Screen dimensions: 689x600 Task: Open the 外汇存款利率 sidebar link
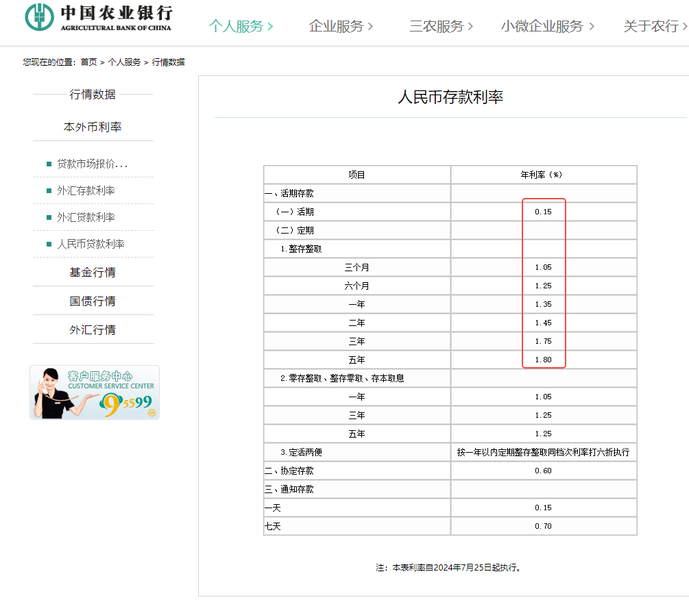point(86,191)
